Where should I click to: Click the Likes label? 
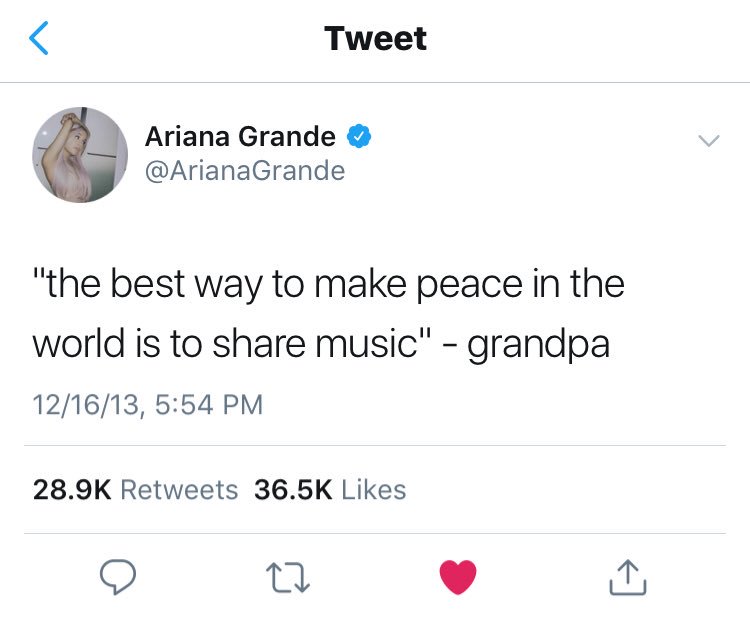[374, 490]
